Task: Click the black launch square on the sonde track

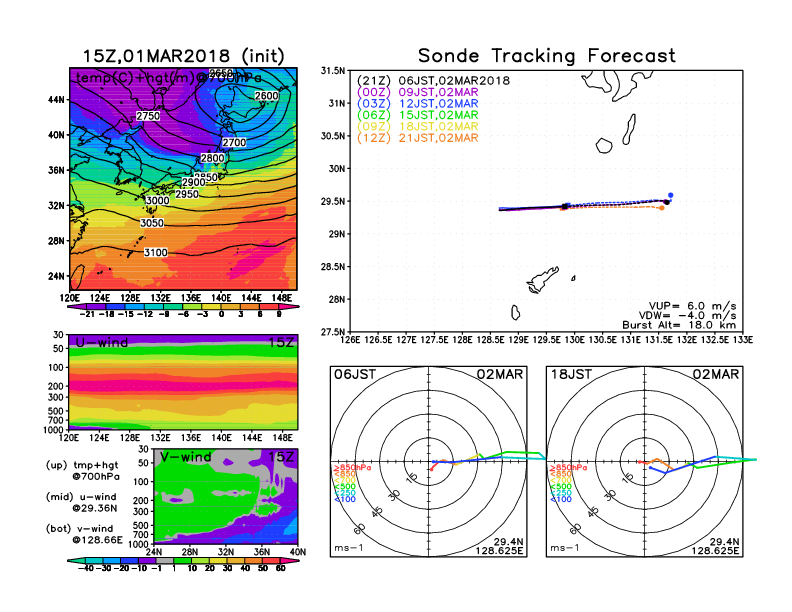Action: (565, 207)
